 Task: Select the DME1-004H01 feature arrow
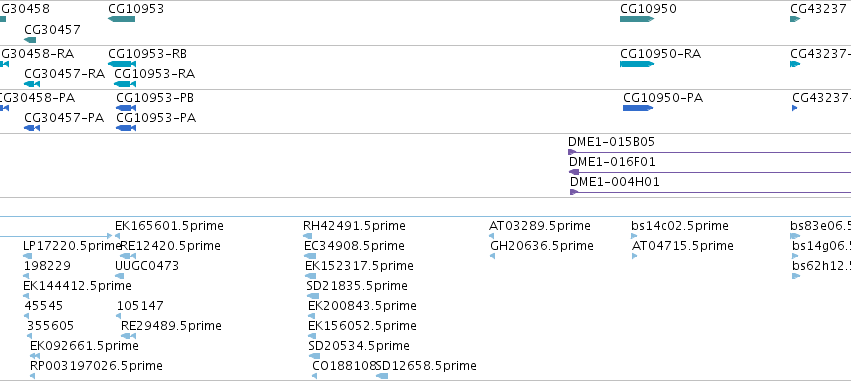pos(574,192)
